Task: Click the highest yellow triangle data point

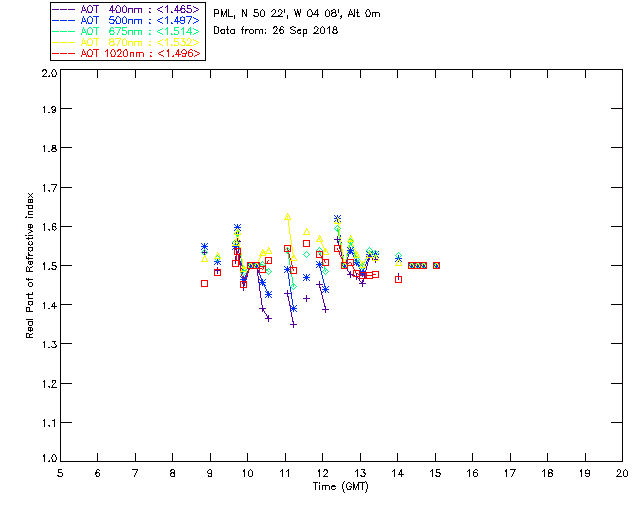Action: (288, 217)
